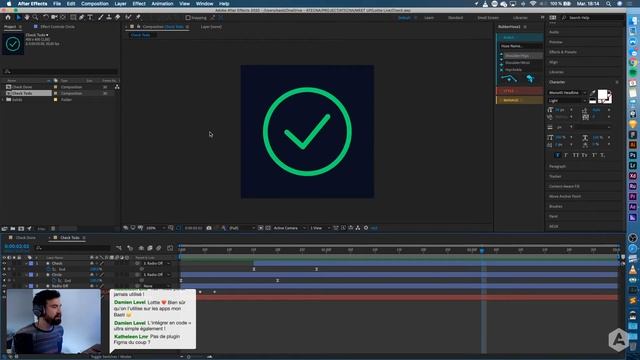Select the Zoom magnifier tool

(36, 18)
